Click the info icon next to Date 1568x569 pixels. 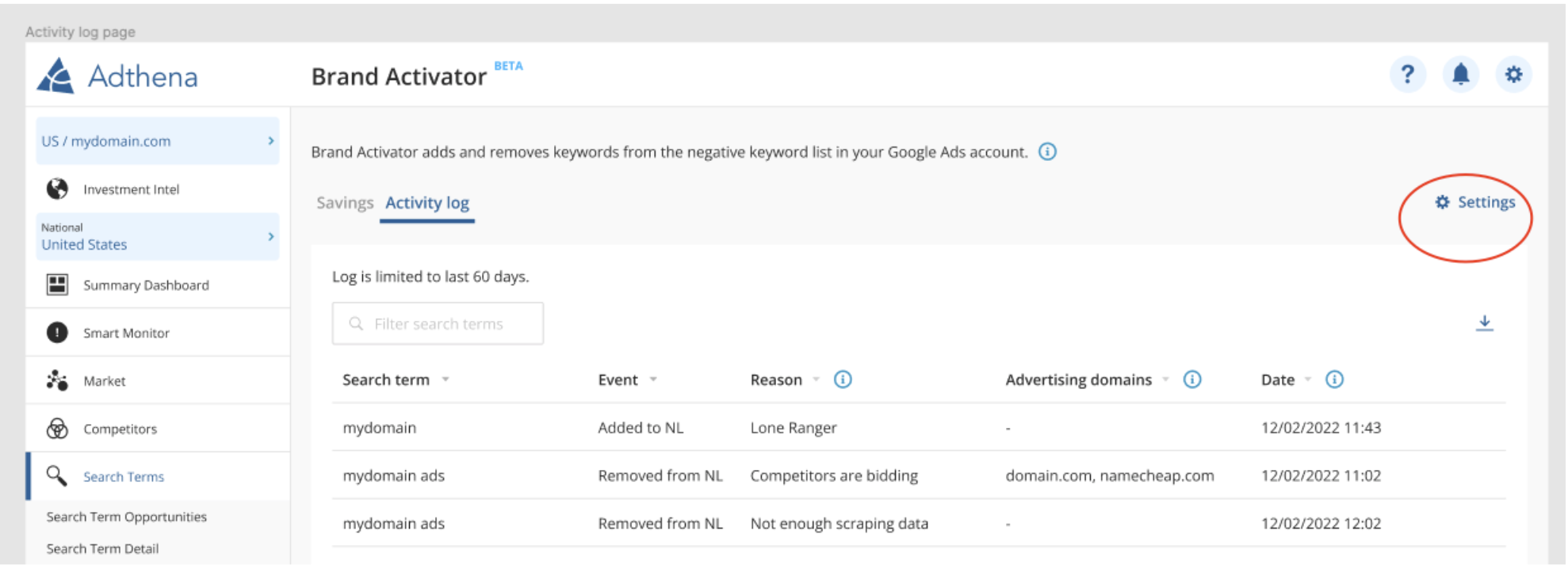1334,380
